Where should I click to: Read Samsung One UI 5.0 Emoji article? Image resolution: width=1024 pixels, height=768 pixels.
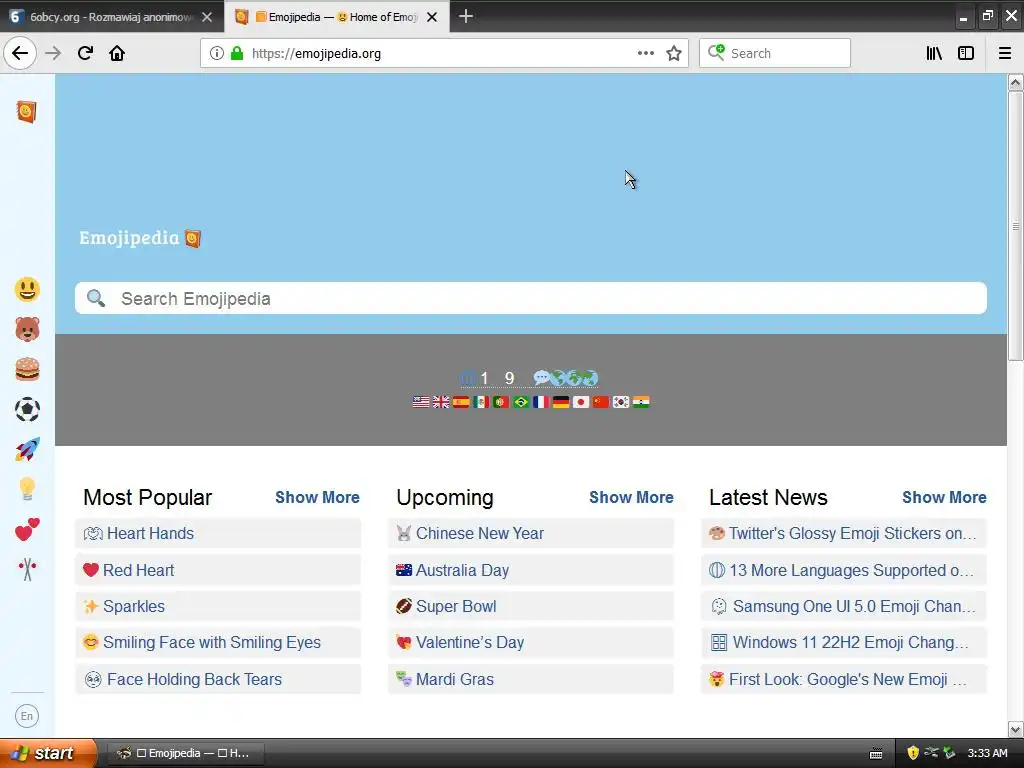click(844, 606)
